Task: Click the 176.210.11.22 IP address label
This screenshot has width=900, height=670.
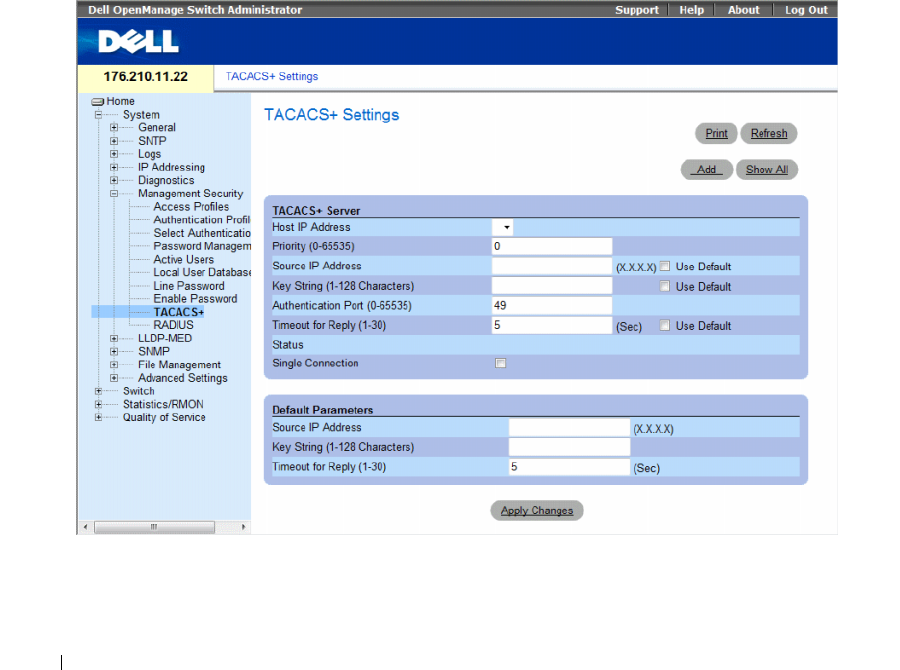Action: (145, 77)
